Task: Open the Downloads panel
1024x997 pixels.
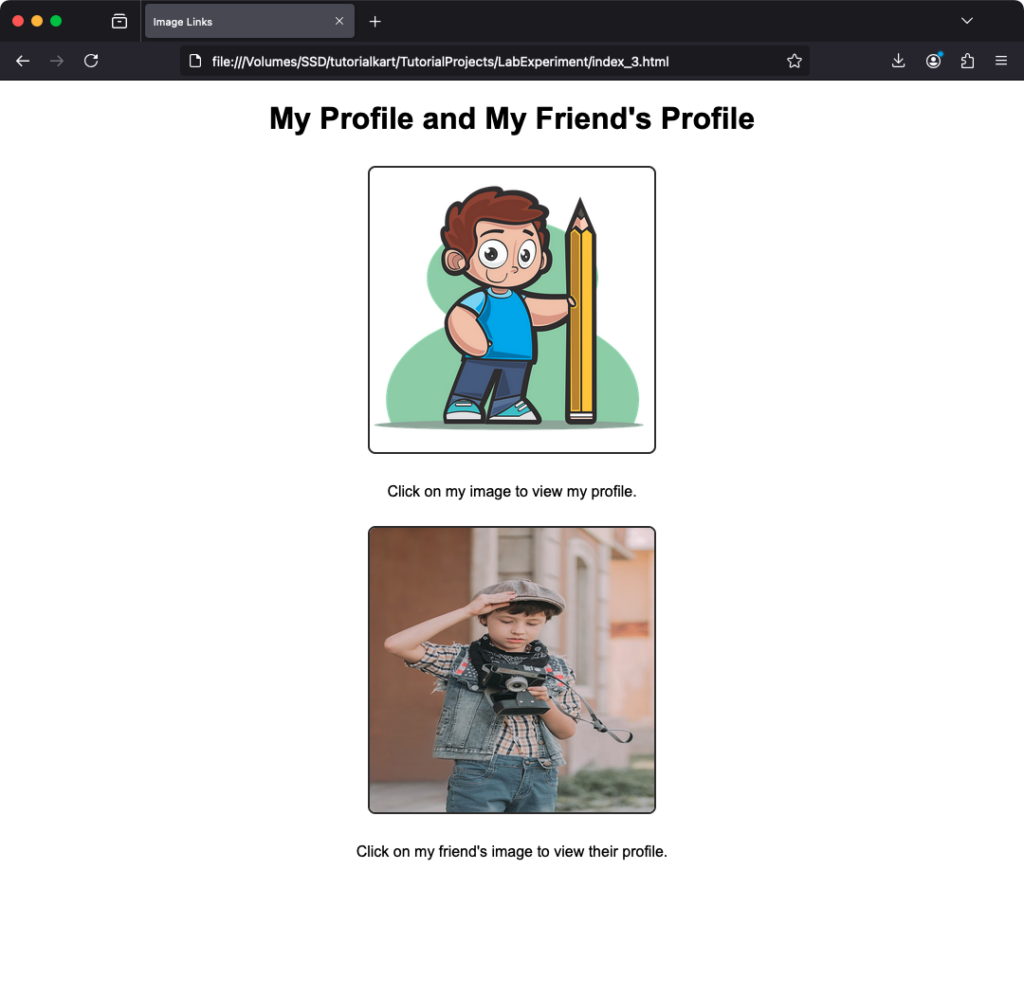Action: pyautogui.click(x=899, y=61)
